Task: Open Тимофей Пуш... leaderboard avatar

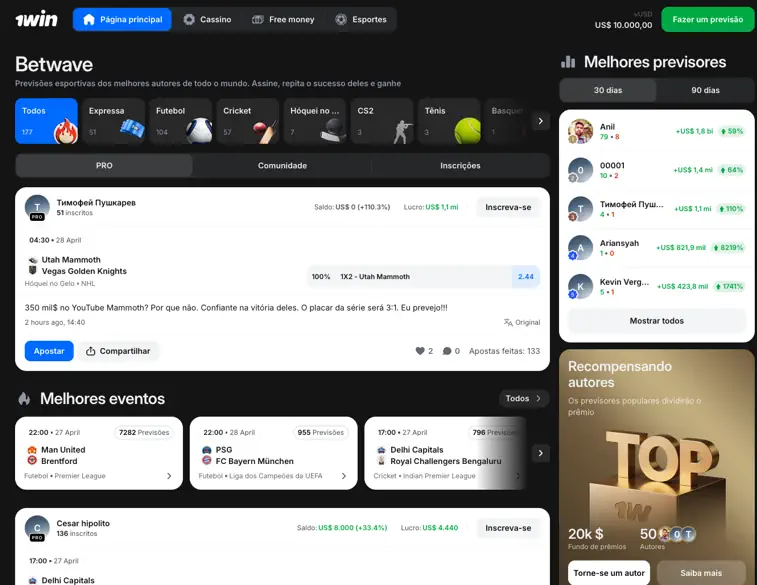Action: tap(580, 209)
